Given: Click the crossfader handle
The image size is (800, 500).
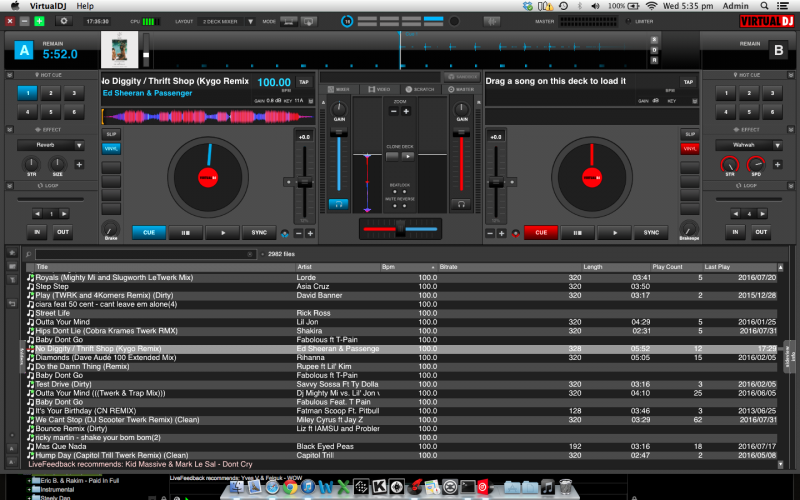Looking at the screenshot, I should [x=401, y=229].
